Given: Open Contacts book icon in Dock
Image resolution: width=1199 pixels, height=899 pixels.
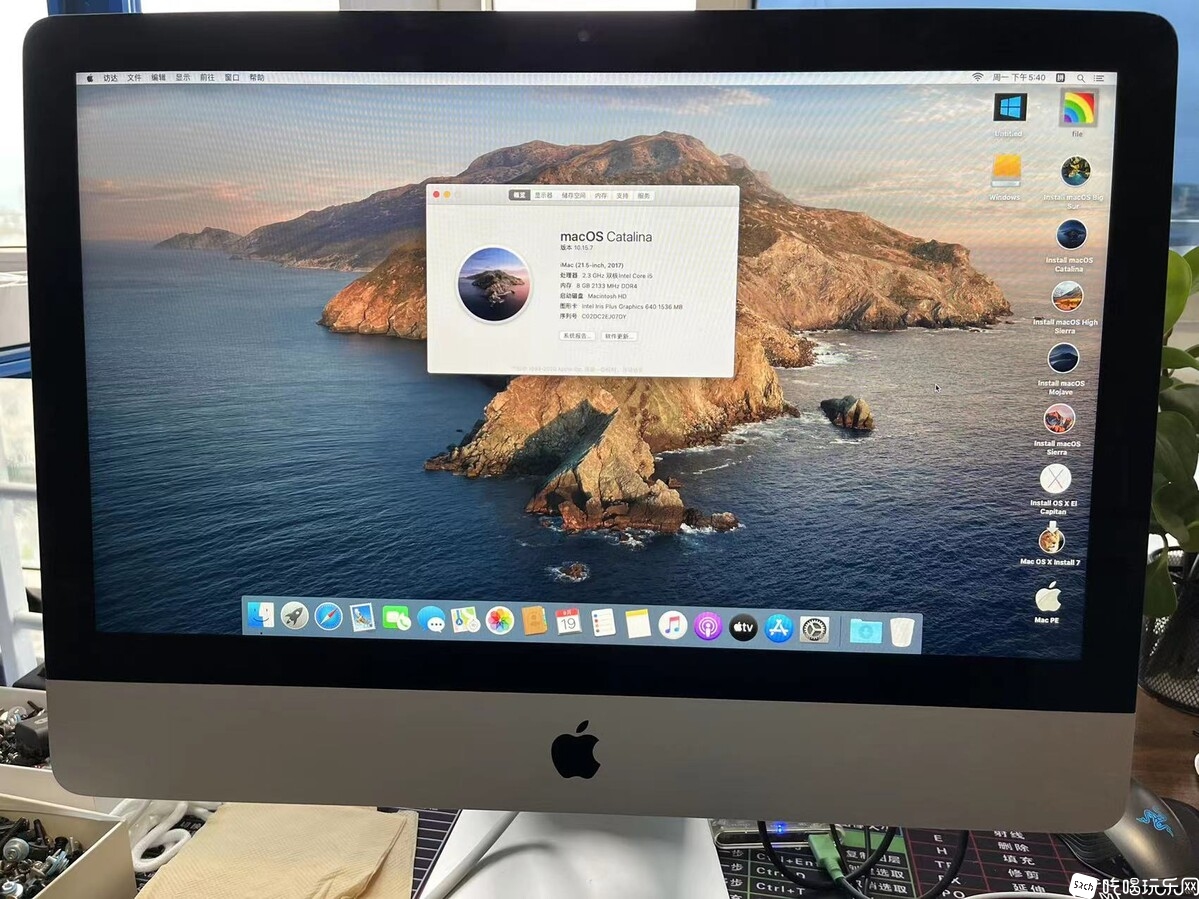Looking at the screenshot, I should 535,622.
